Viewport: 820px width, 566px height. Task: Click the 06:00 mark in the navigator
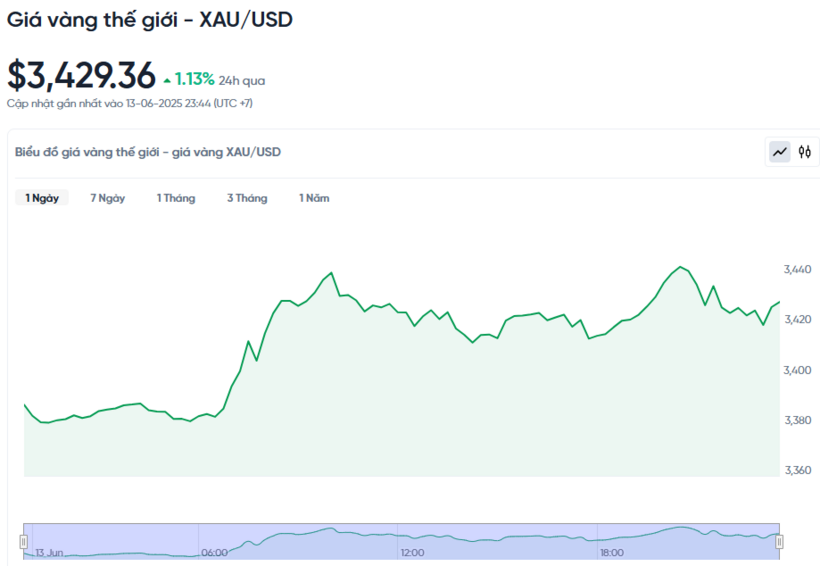point(214,552)
